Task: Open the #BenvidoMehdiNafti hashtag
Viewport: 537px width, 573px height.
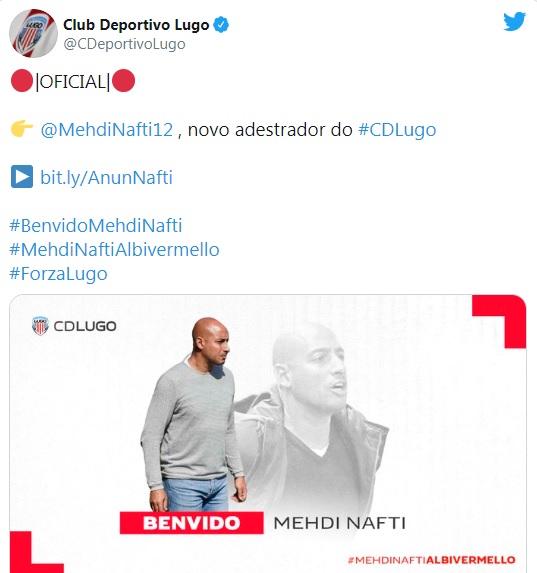Action: [x=96, y=225]
